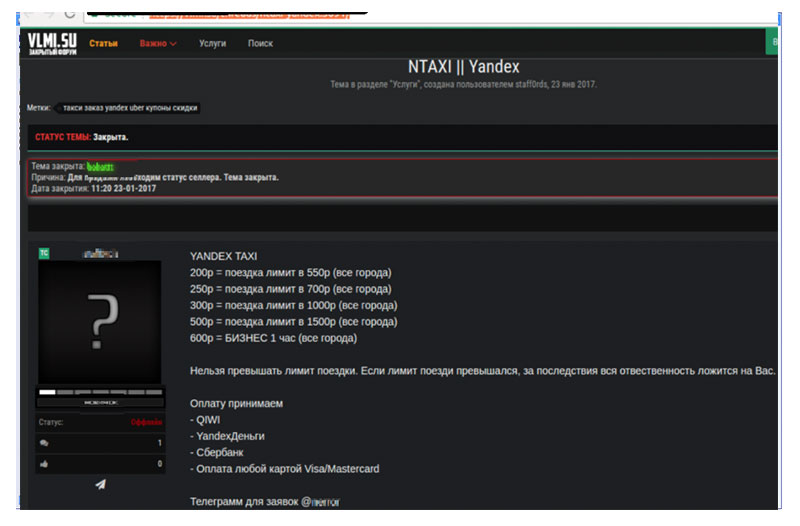Open the Статьи menu item

point(103,44)
